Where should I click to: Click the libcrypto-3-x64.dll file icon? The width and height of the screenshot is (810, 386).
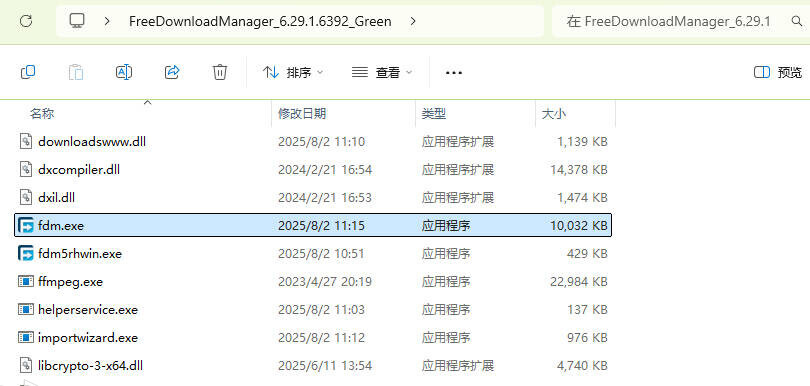point(26,365)
